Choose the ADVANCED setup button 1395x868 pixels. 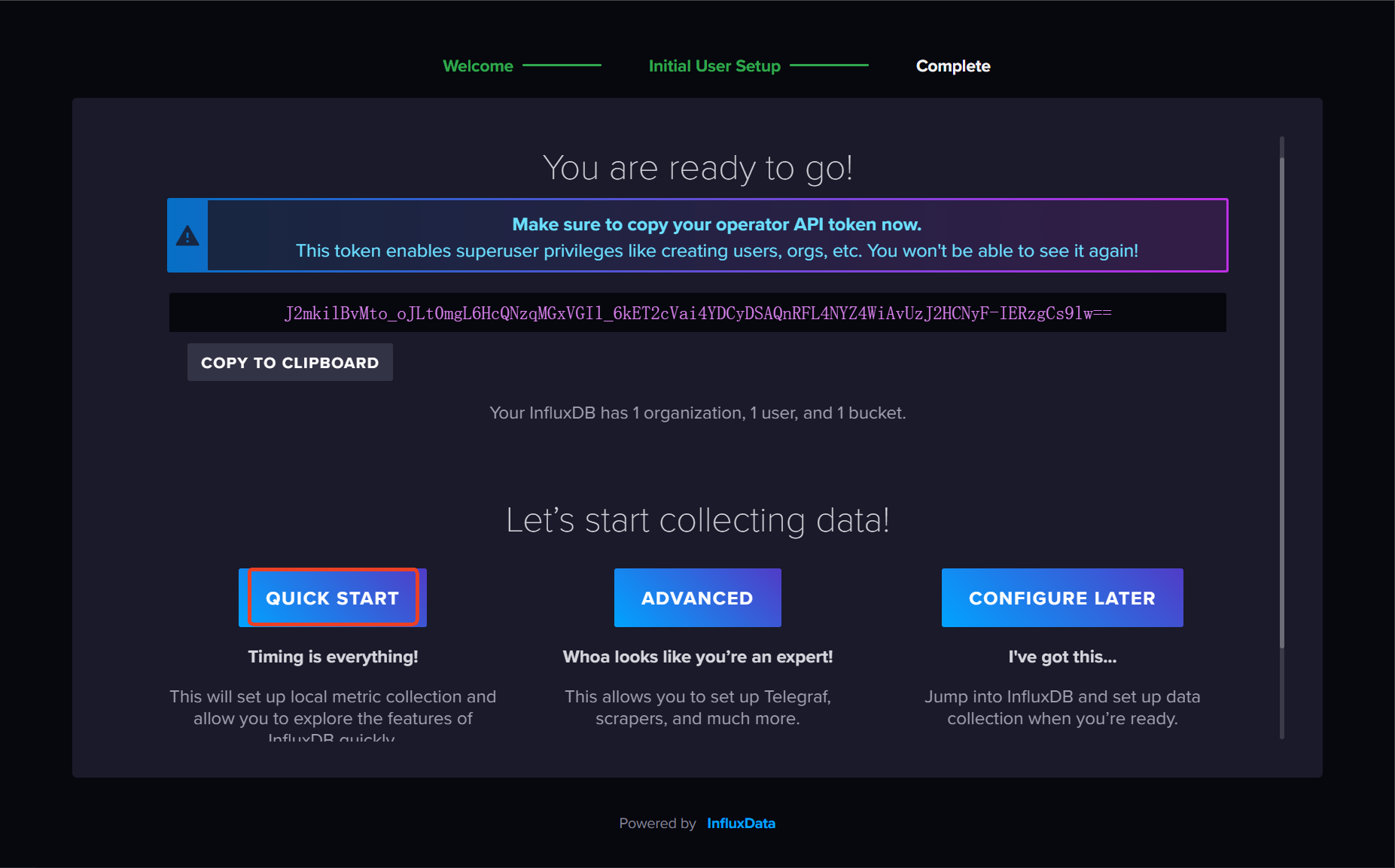coord(697,598)
